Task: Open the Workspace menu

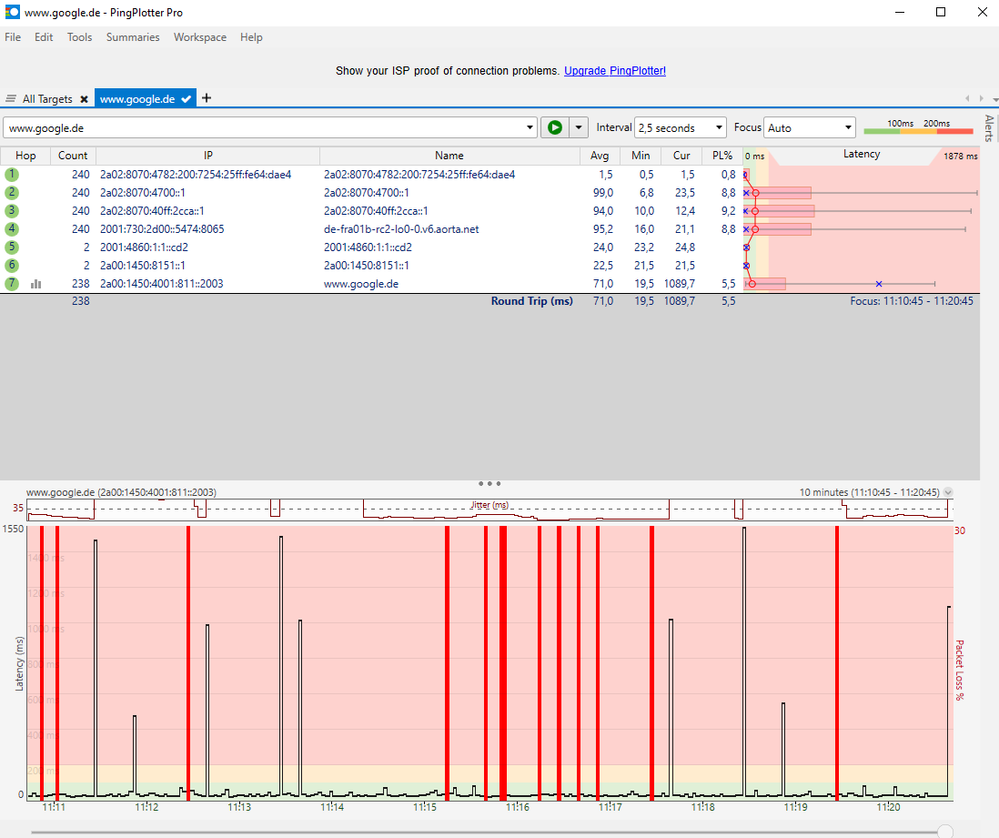Action: point(199,37)
